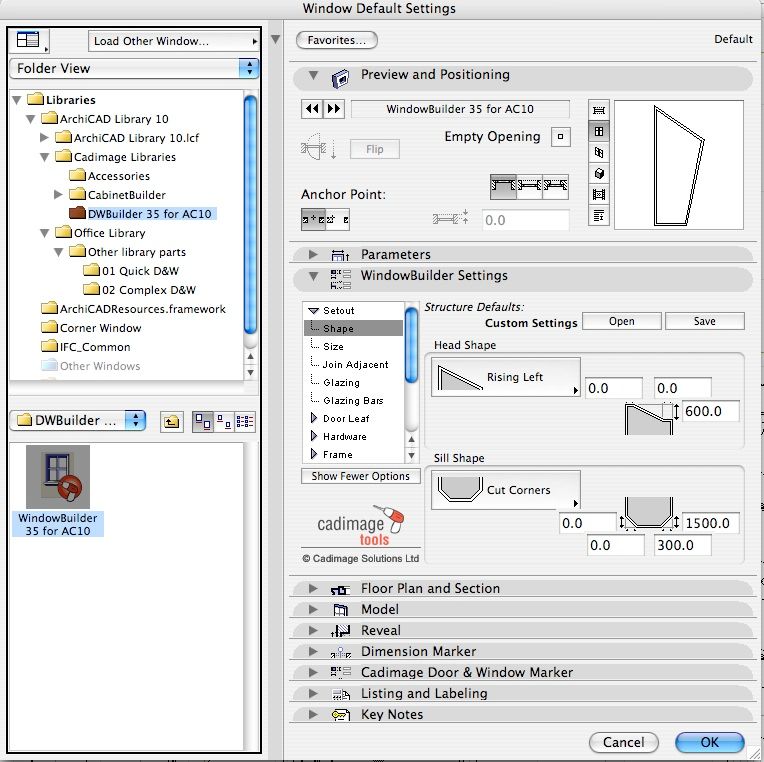The image size is (764, 762).
Task: Collapse the Preview and Positioning panel
Action: tap(313, 76)
